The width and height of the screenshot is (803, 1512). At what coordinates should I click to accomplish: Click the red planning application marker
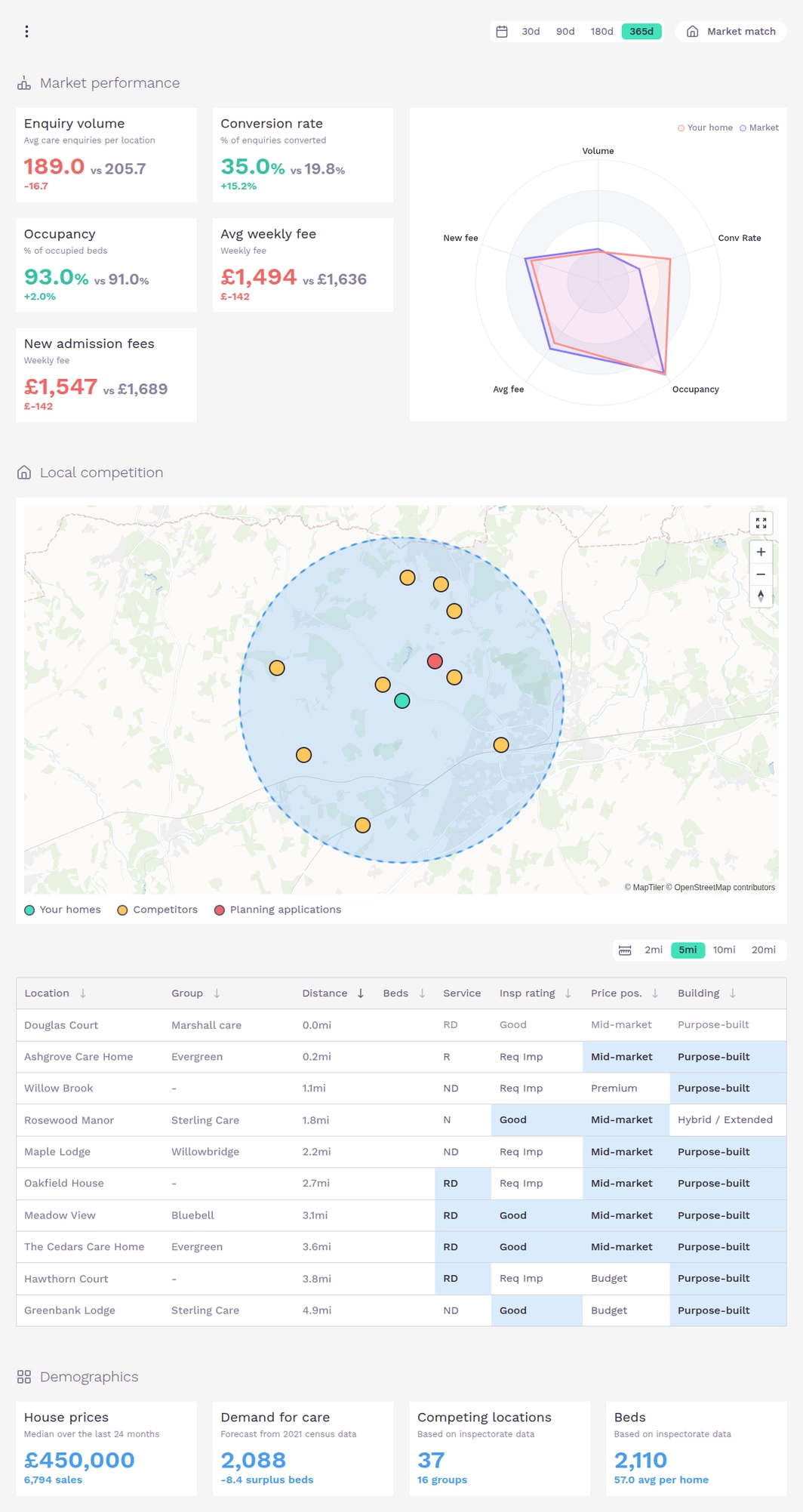tap(435, 661)
